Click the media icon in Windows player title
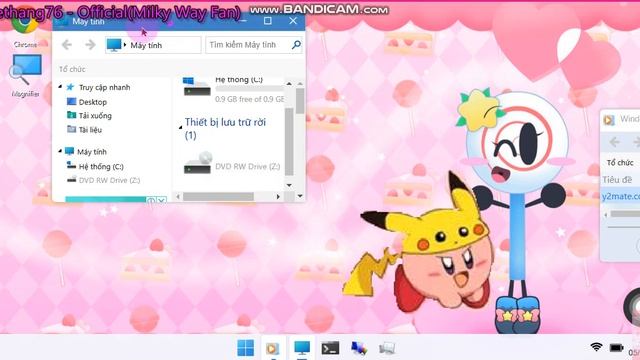 [609, 120]
